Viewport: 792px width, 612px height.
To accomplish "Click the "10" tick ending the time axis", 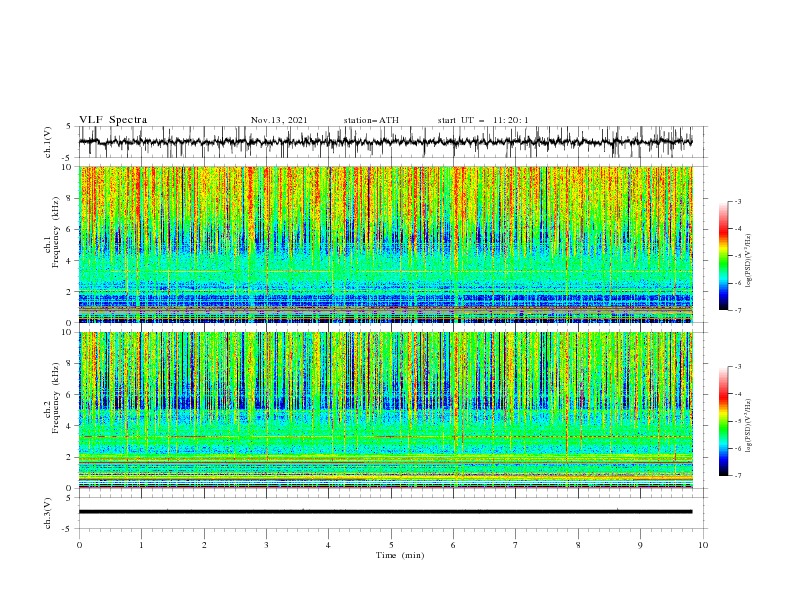I will [703, 545].
